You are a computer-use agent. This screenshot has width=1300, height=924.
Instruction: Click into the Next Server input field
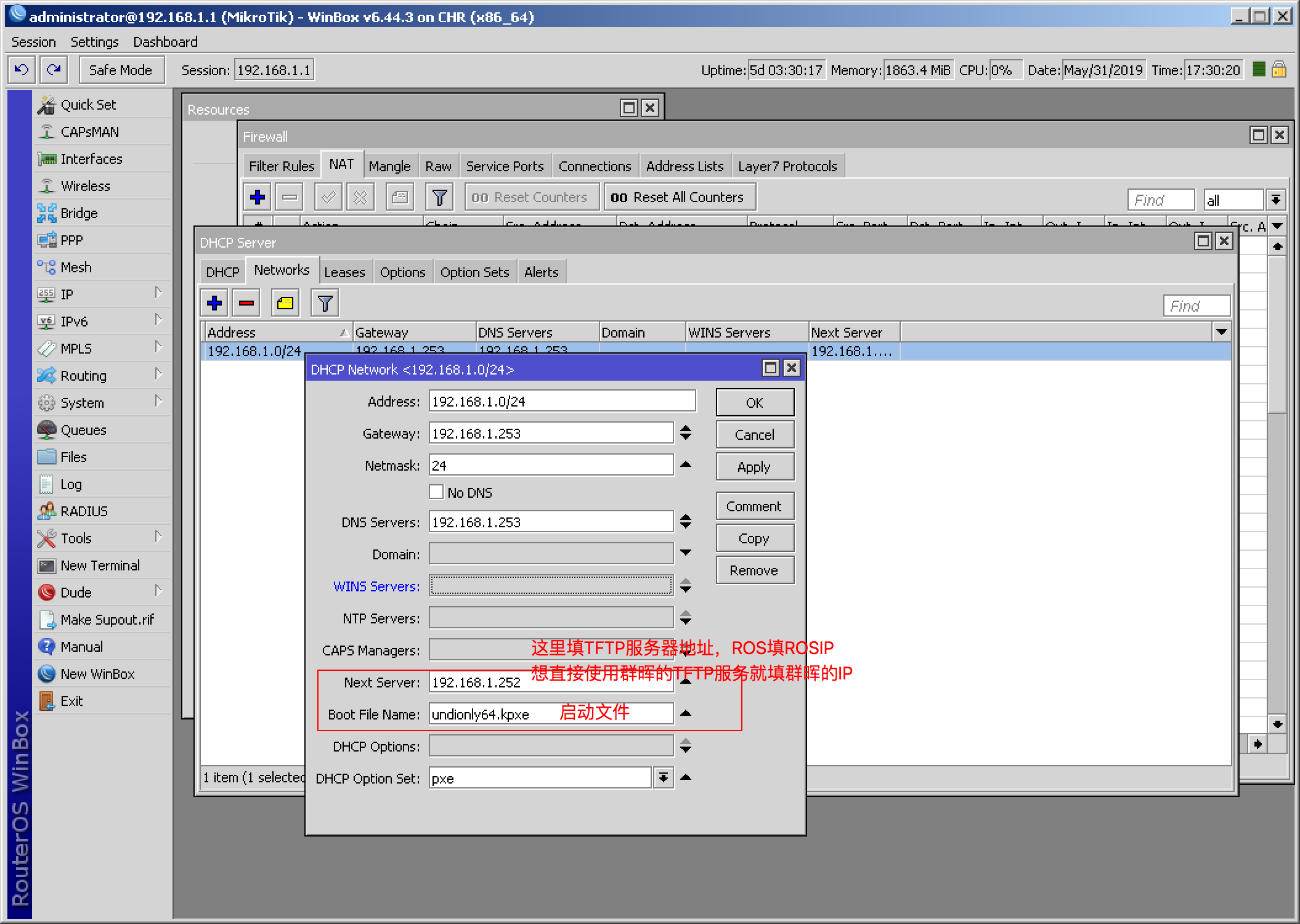point(551,682)
